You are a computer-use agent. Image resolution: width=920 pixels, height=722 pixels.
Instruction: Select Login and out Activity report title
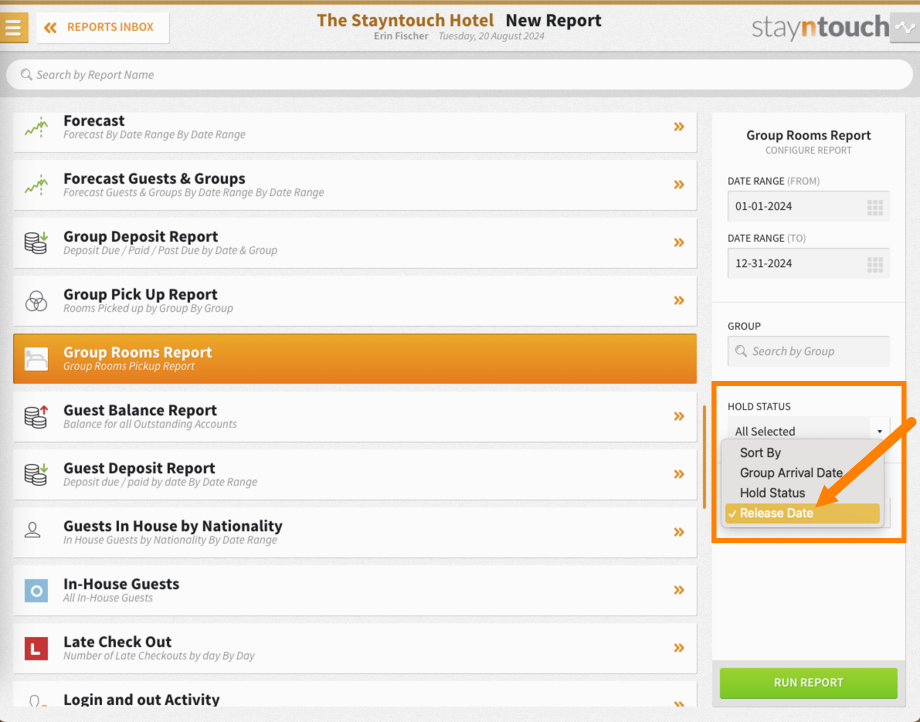(x=141, y=700)
